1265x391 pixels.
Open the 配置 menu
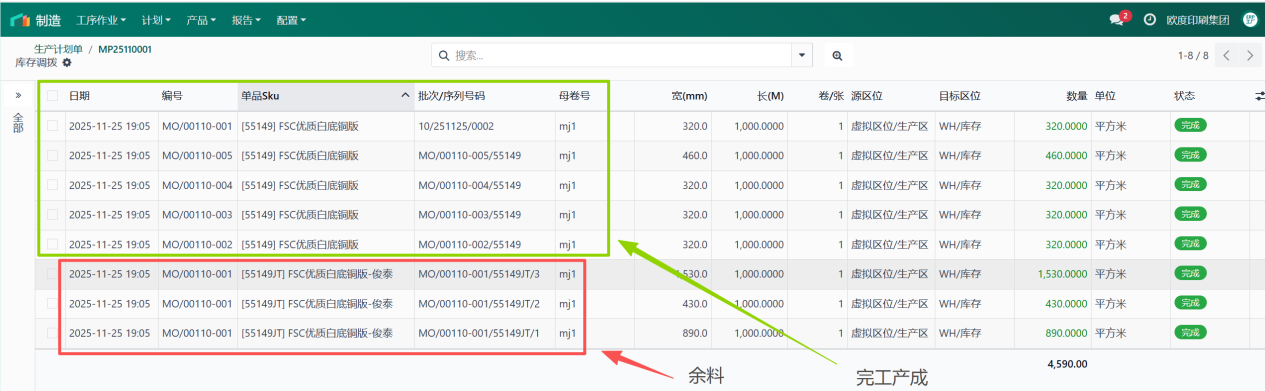290,19
